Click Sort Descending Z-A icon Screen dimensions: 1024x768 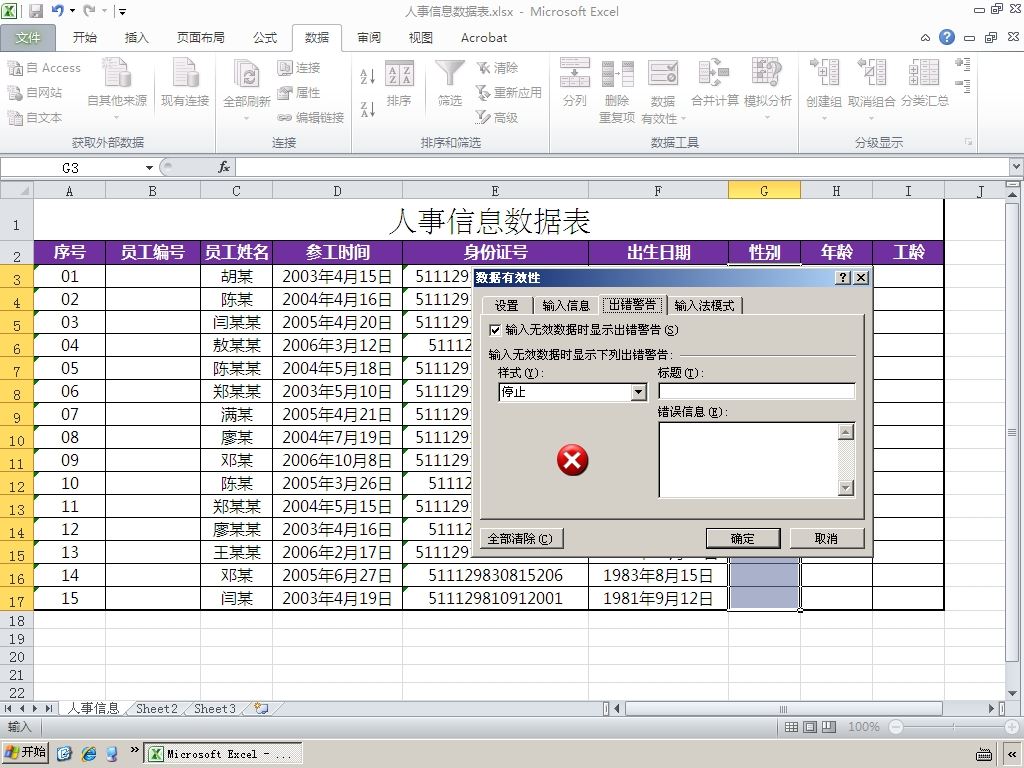click(368, 109)
